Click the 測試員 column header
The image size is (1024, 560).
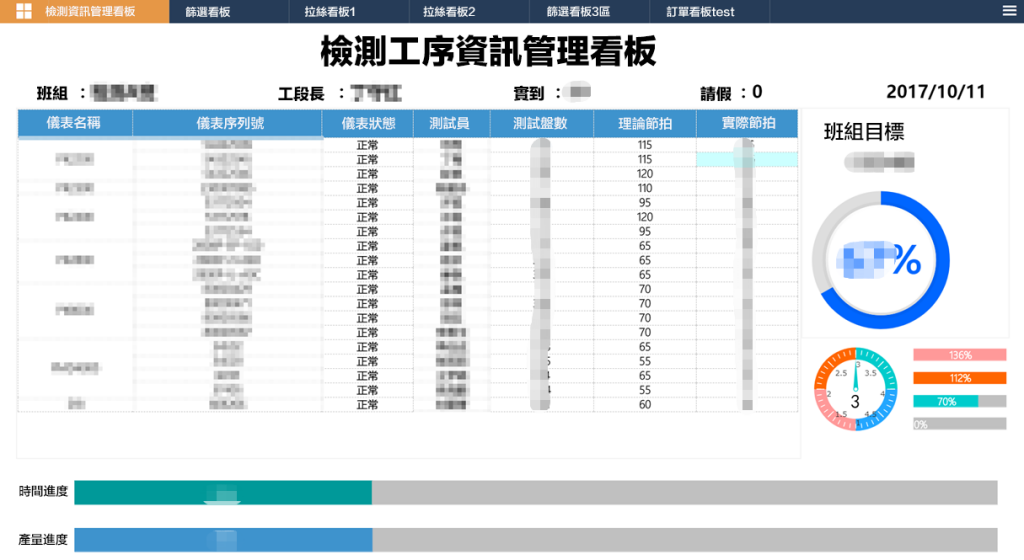(x=451, y=123)
